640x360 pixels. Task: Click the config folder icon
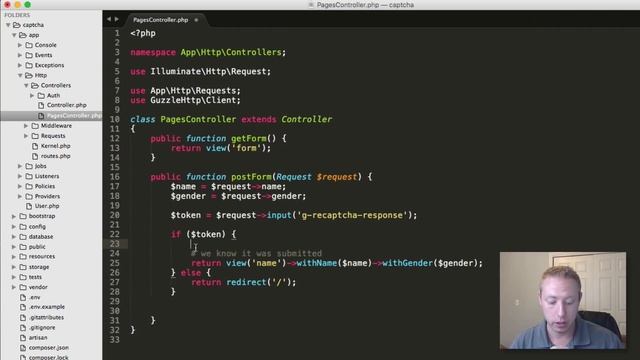pyautogui.click(x=23, y=227)
